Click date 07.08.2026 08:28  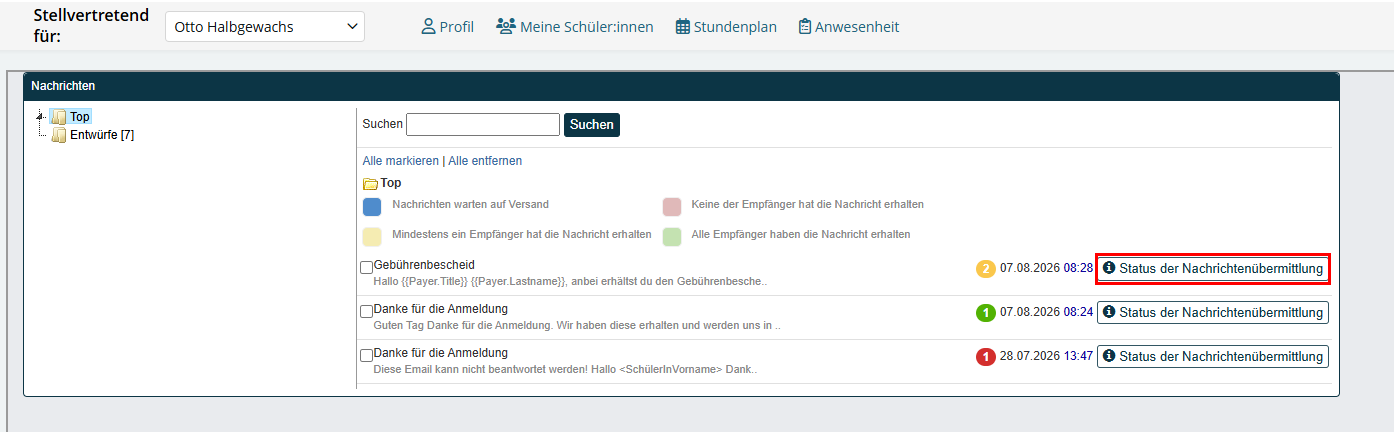[x=1046, y=269]
